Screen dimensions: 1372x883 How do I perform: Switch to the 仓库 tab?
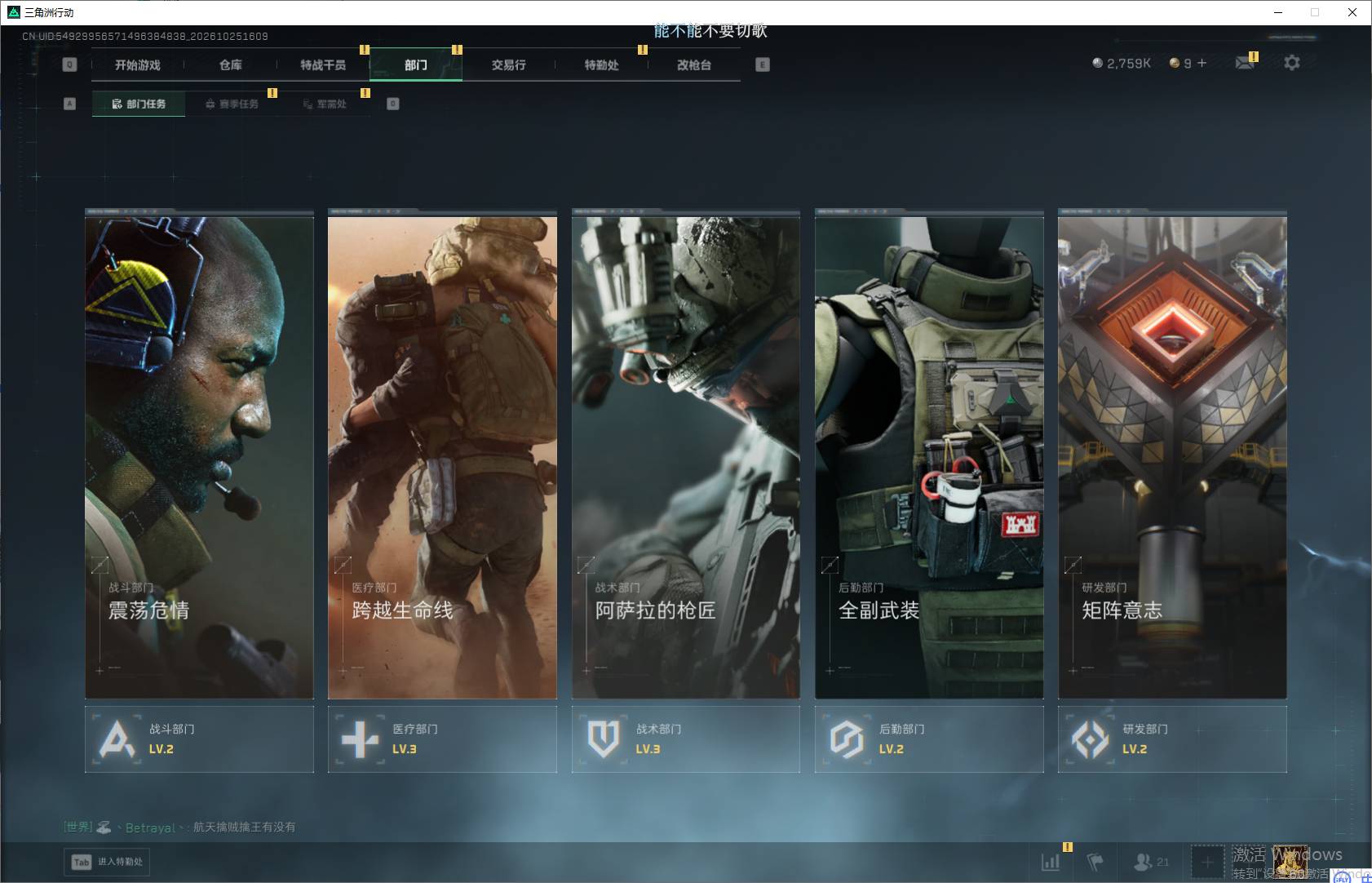click(x=231, y=65)
